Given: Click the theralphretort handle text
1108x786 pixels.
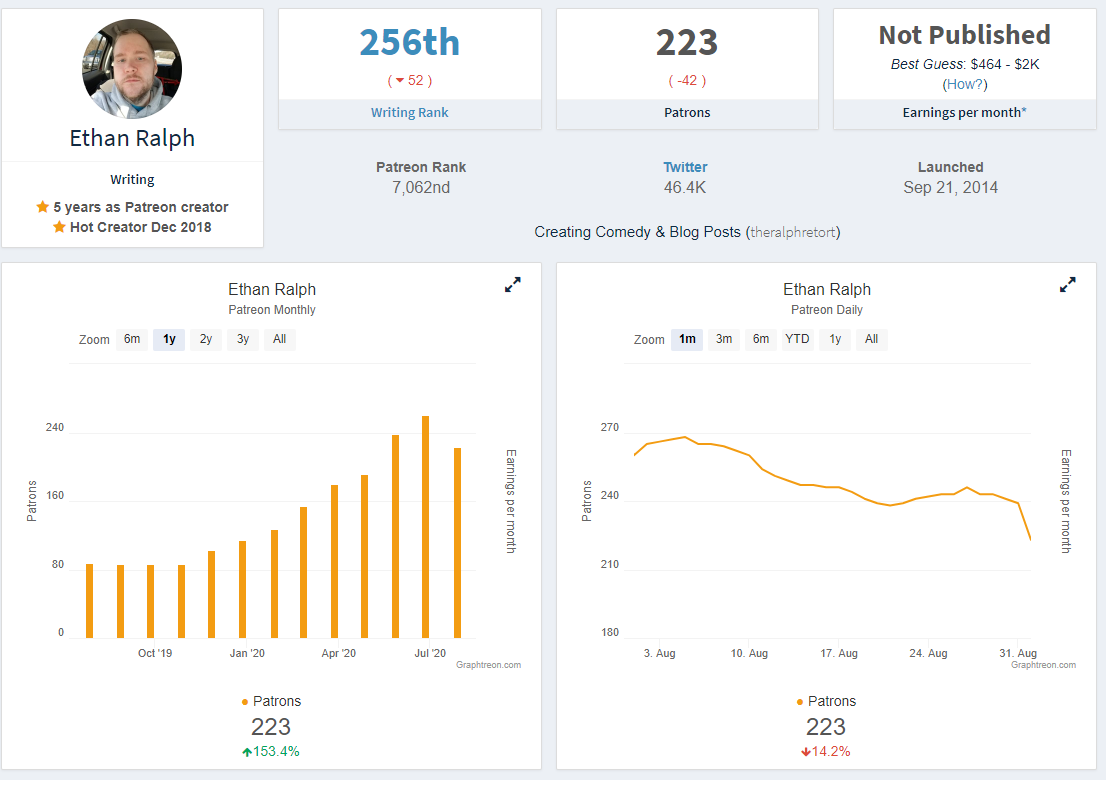Looking at the screenshot, I should pyautogui.click(x=794, y=233).
